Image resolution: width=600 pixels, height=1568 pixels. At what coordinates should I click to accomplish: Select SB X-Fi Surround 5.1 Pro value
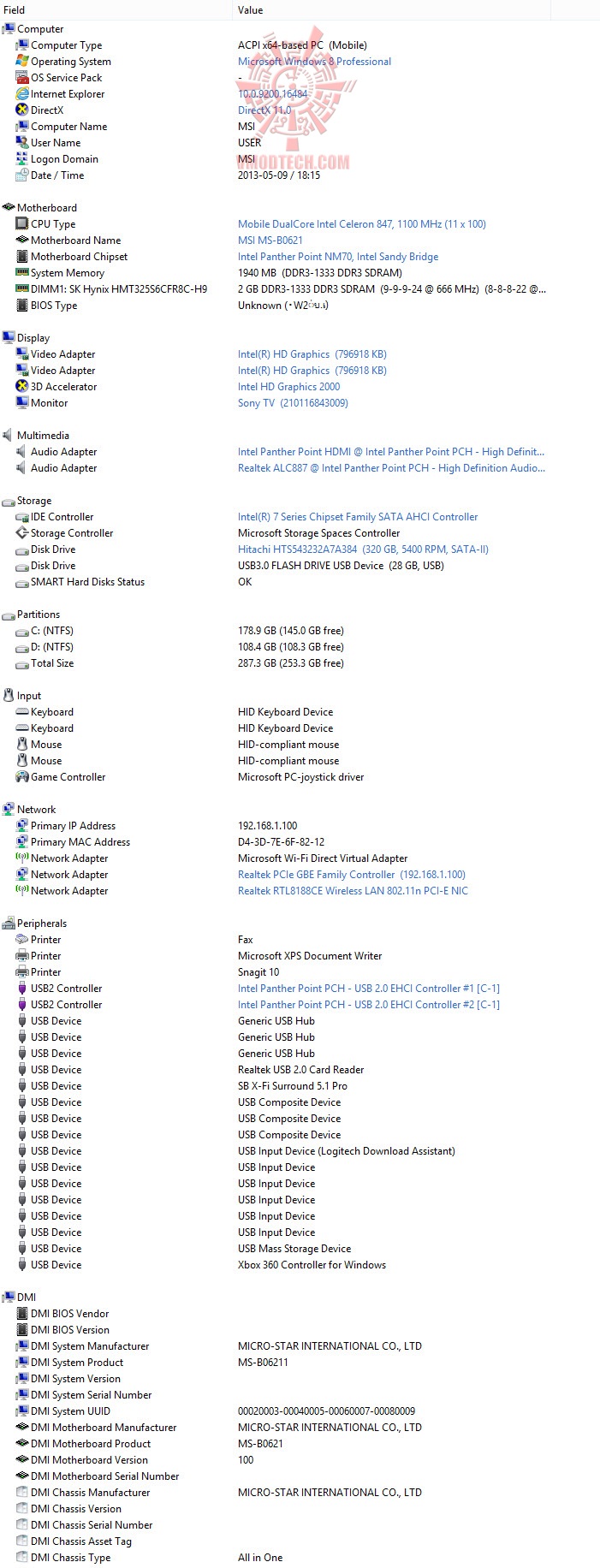click(293, 1086)
